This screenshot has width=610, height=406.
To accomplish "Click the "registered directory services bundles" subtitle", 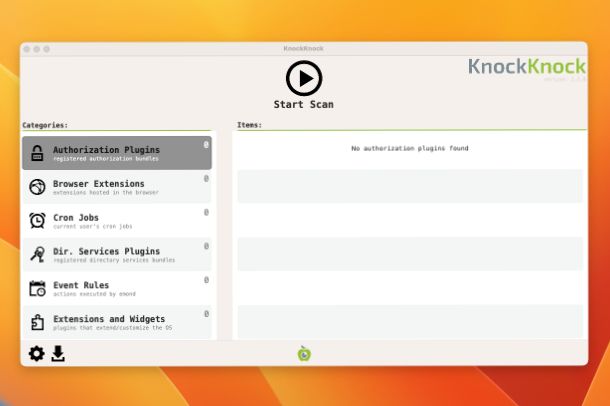I will click(x=114, y=260).
